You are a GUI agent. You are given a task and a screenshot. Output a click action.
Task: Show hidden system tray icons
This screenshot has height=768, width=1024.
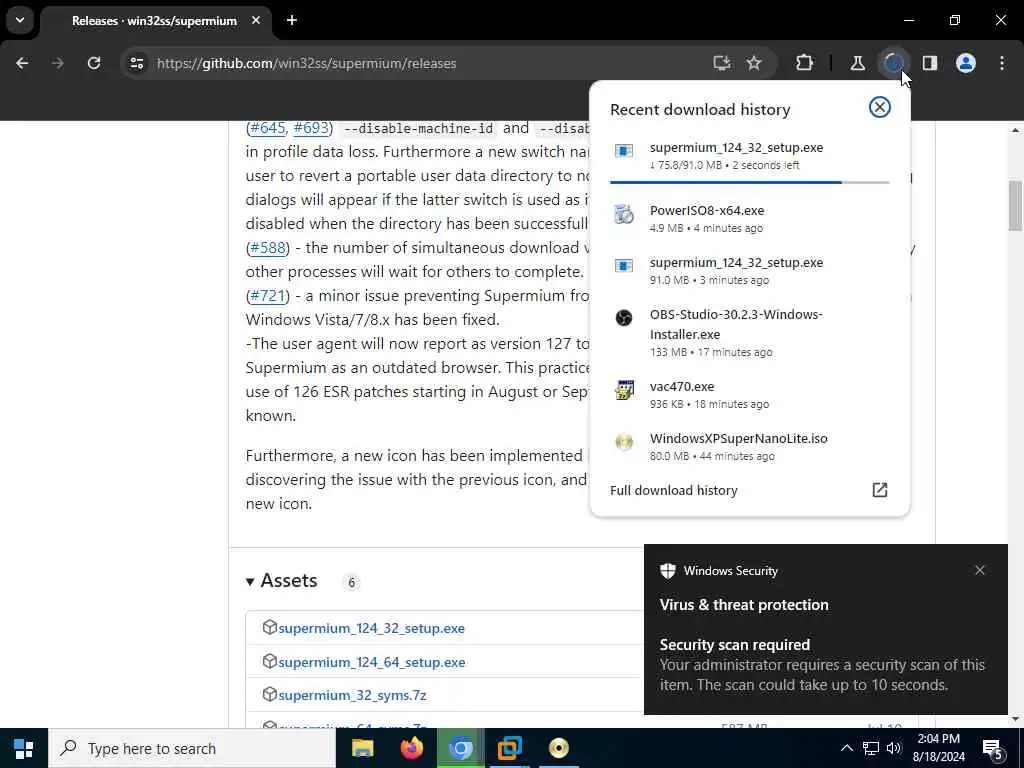coord(846,748)
